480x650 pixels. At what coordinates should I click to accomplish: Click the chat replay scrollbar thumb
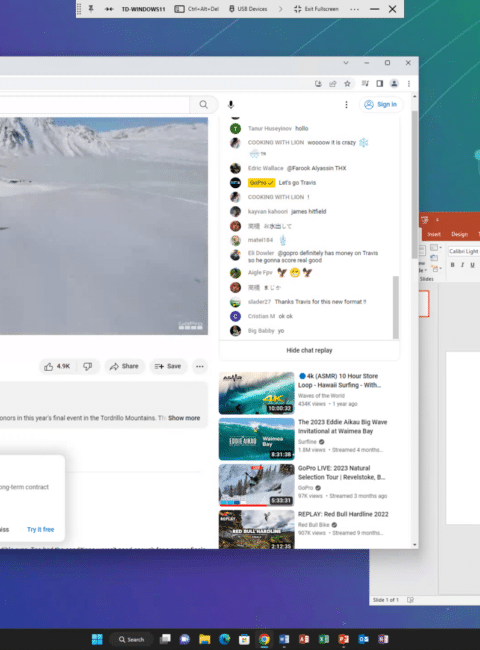(396, 307)
